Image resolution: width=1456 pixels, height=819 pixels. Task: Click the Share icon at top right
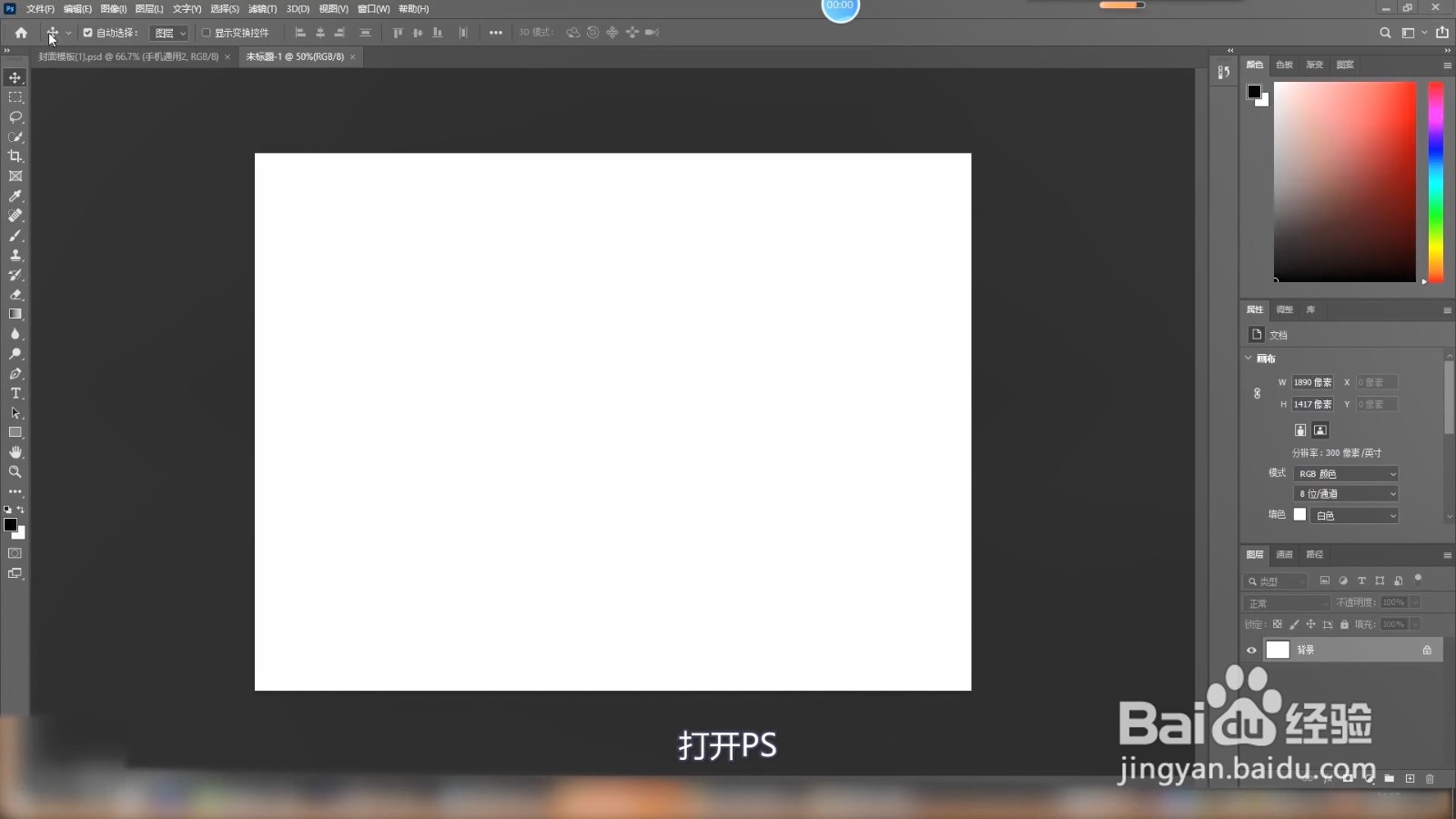click(x=1442, y=33)
